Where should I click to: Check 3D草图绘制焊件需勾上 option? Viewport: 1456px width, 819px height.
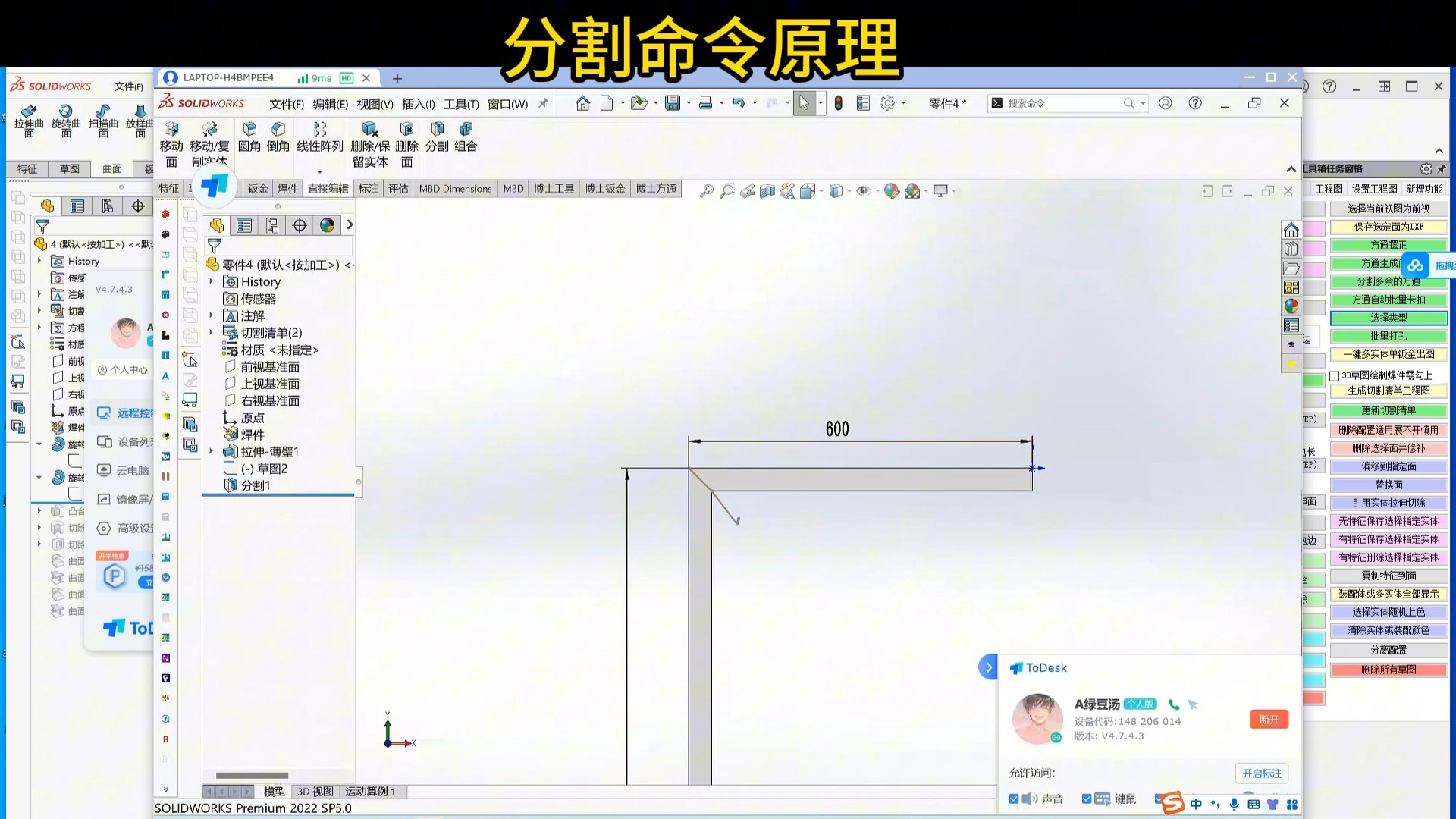[x=1336, y=375]
